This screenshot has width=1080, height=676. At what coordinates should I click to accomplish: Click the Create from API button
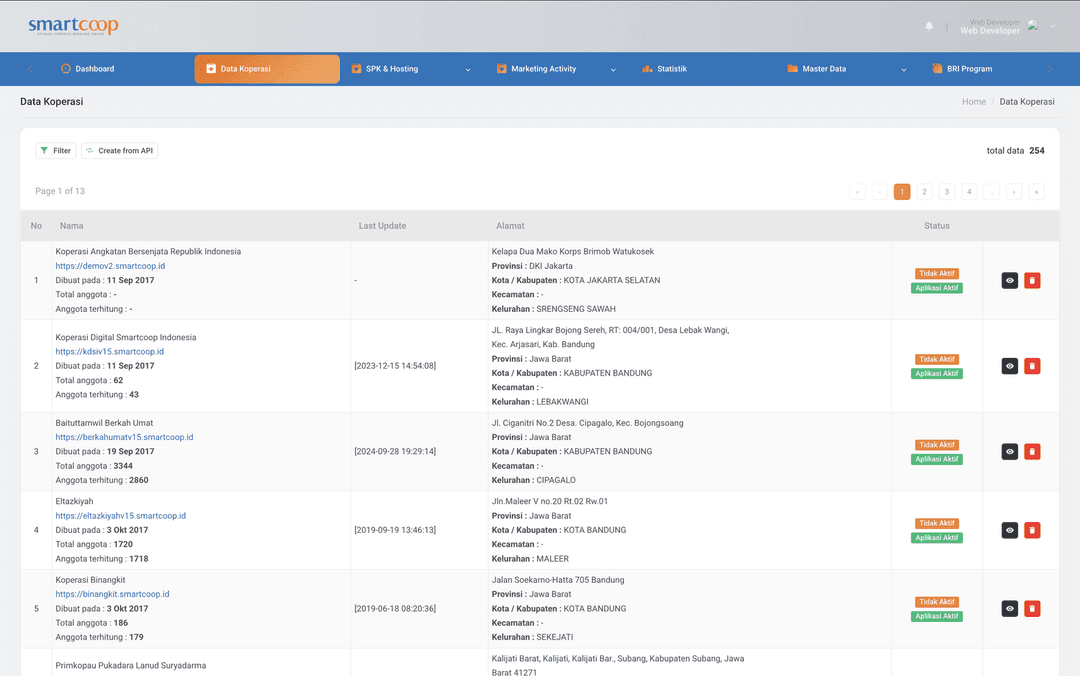[119, 150]
